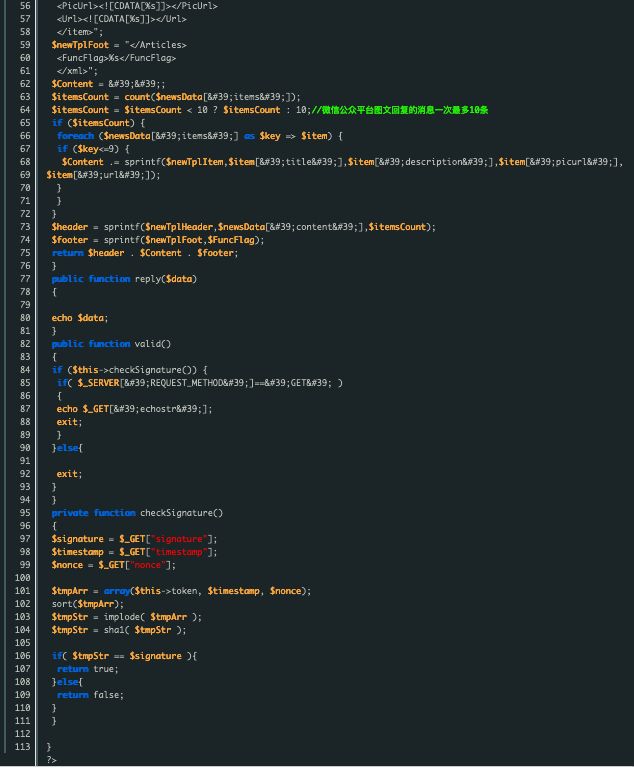Click '$newTplHeader' argument on line 73
The image size is (634, 768).
pyautogui.click(x=179, y=227)
